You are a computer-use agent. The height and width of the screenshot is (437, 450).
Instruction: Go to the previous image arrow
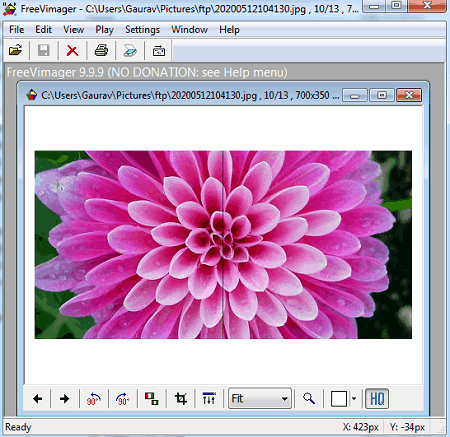pos(37,399)
